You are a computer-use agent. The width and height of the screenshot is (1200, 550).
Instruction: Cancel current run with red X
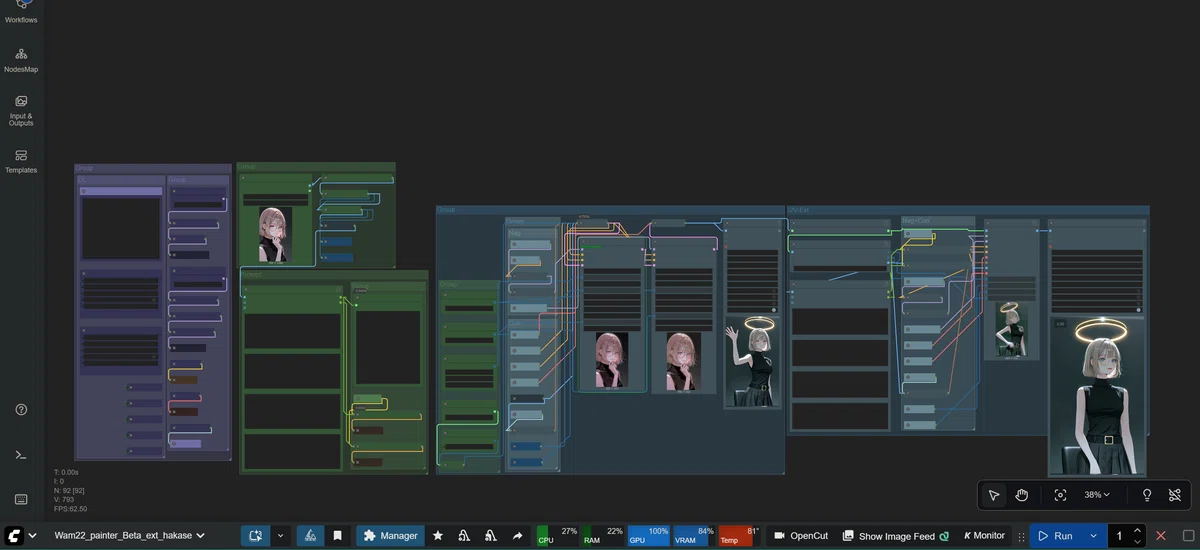pos(1161,536)
